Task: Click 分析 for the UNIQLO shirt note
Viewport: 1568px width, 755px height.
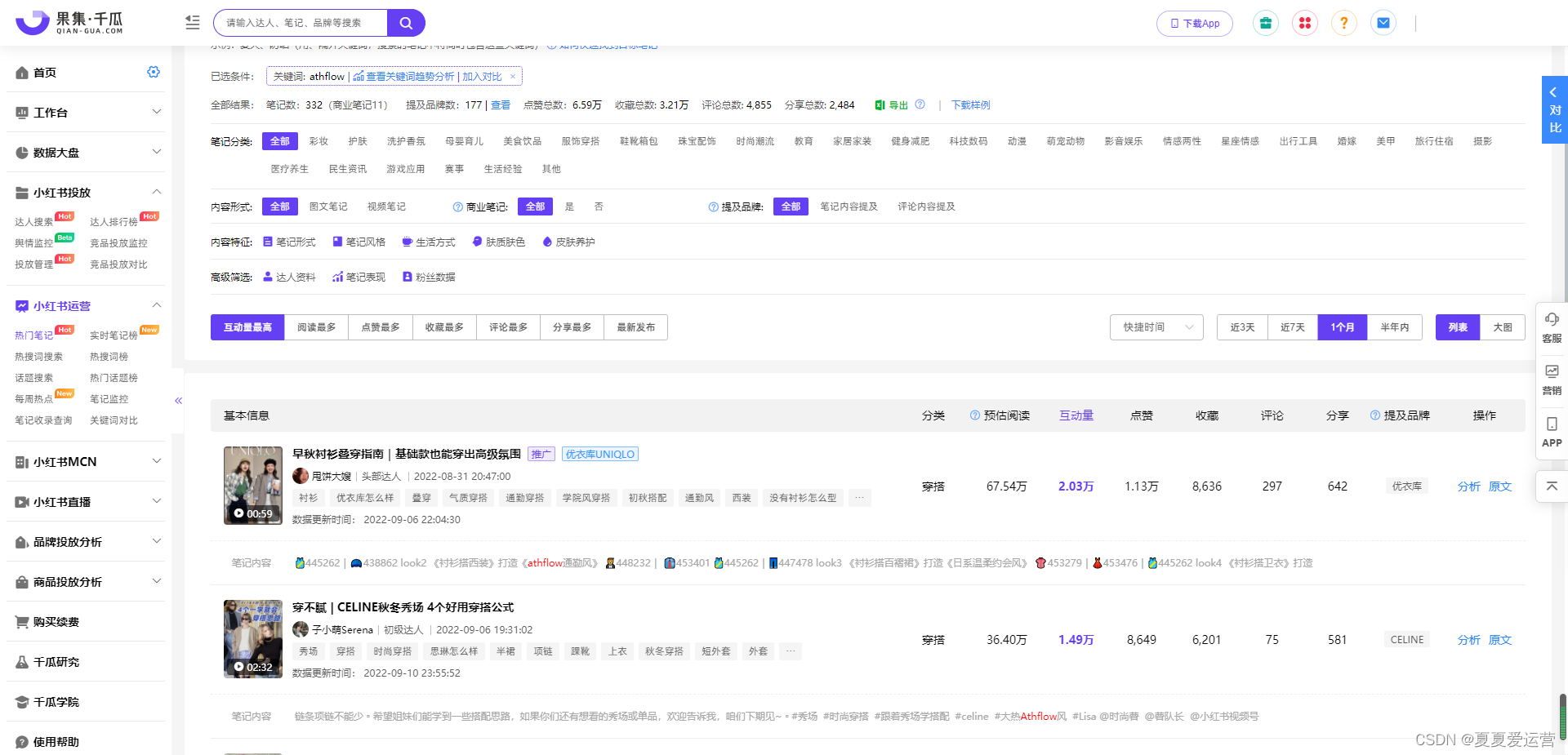Action: 1468,486
